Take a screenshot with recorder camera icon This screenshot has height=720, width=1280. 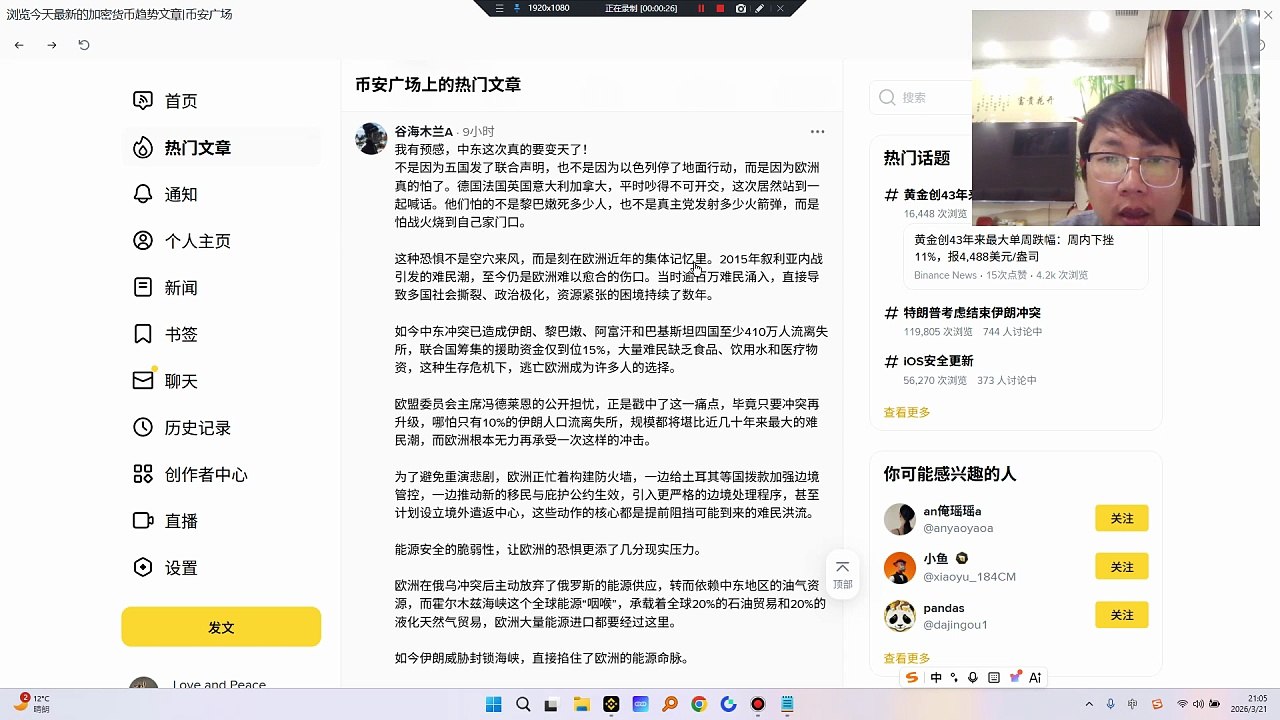coord(740,8)
